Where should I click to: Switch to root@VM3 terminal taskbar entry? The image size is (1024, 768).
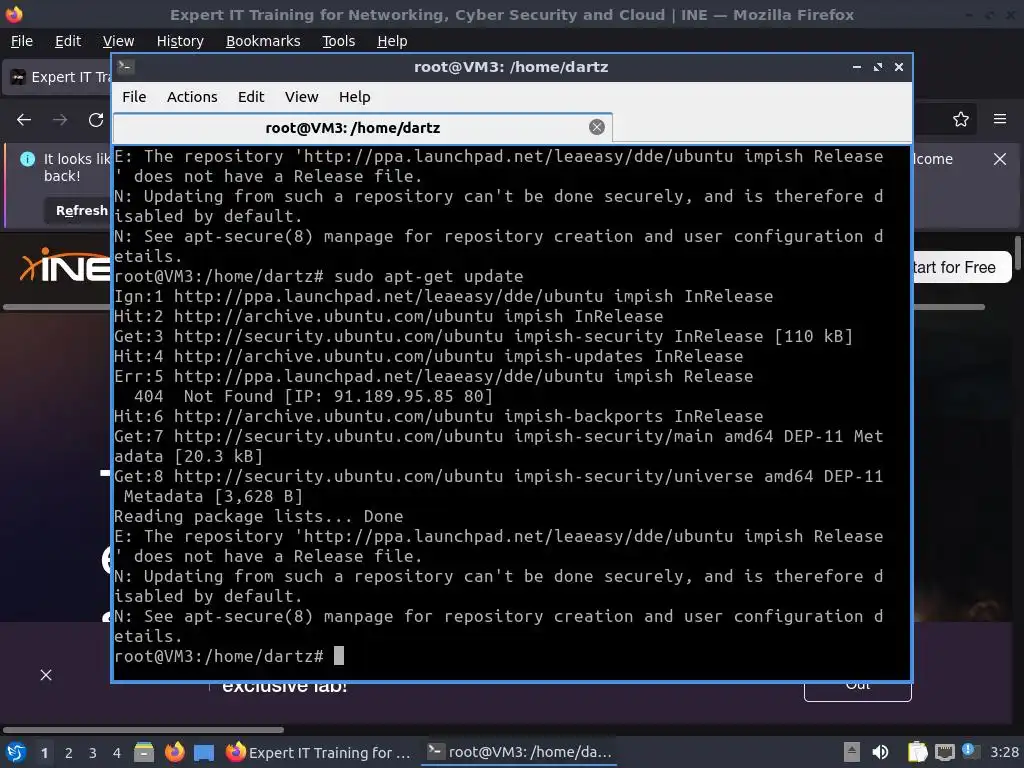[520, 752]
